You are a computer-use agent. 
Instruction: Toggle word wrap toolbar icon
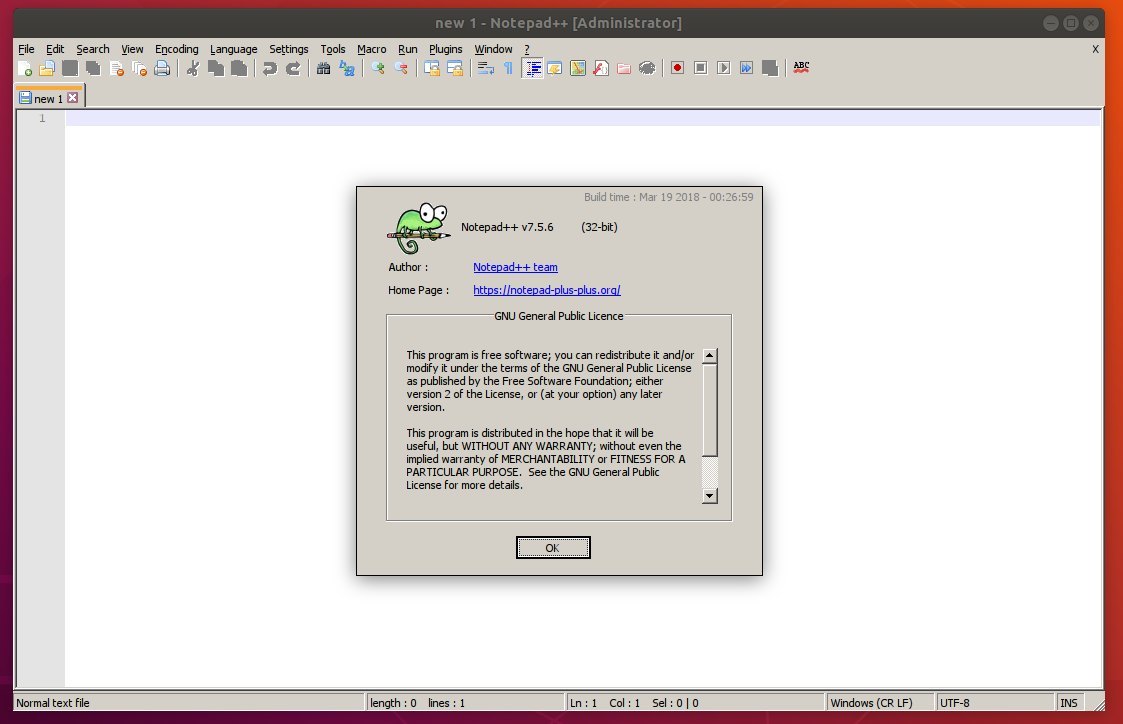[x=486, y=68]
